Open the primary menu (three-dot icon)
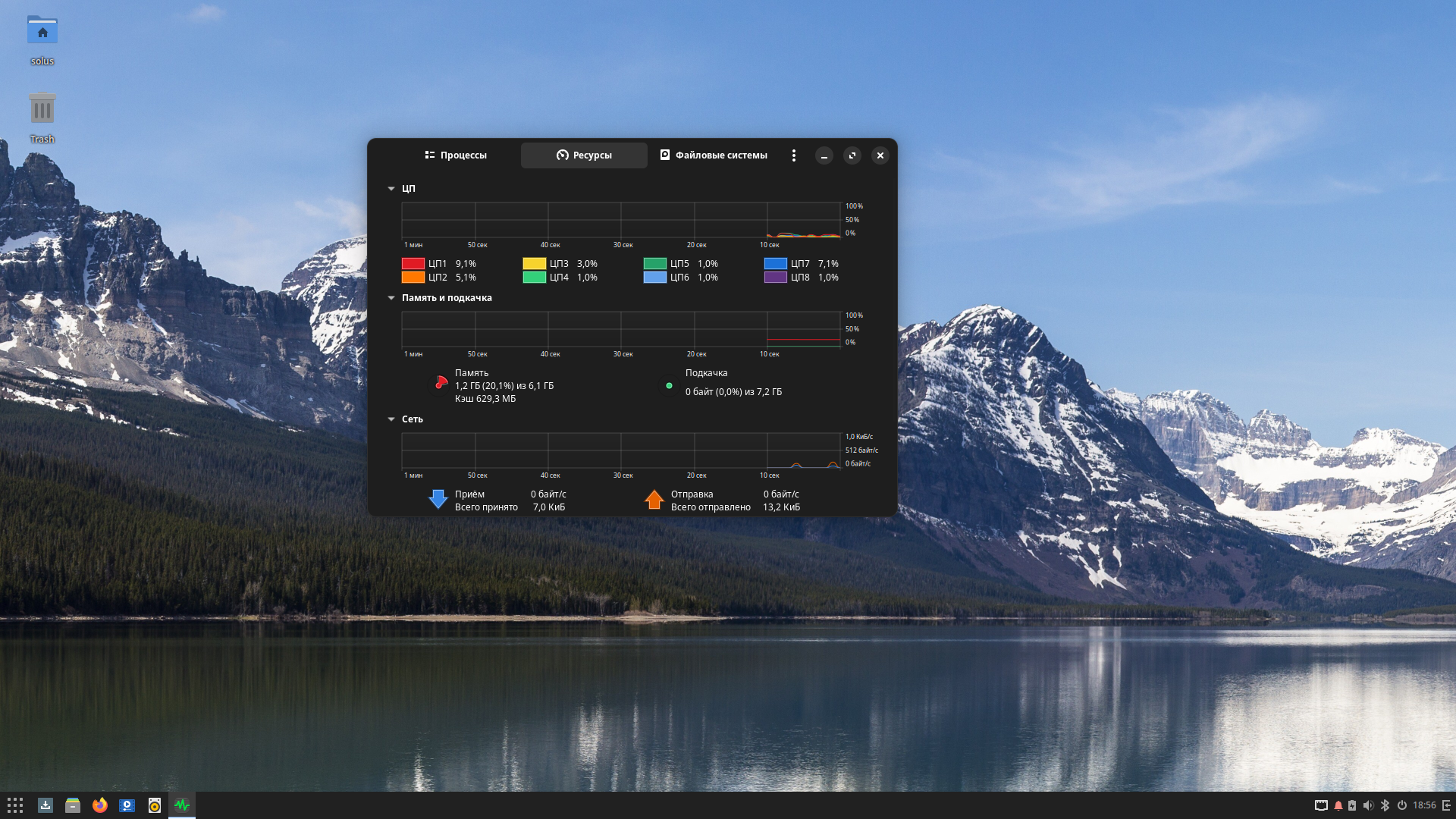The height and width of the screenshot is (819, 1456). 794,155
